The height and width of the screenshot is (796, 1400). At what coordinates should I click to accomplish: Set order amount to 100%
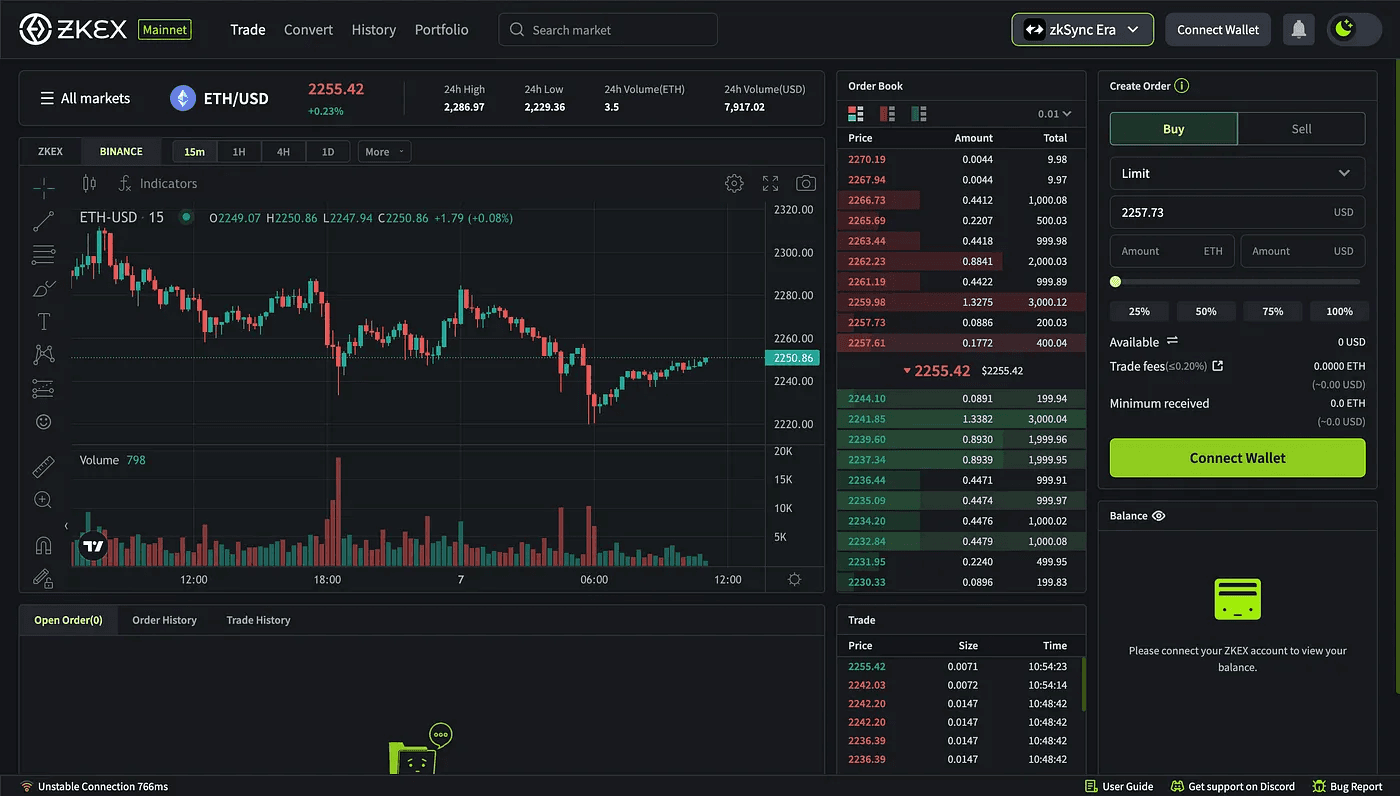point(1339,311)
